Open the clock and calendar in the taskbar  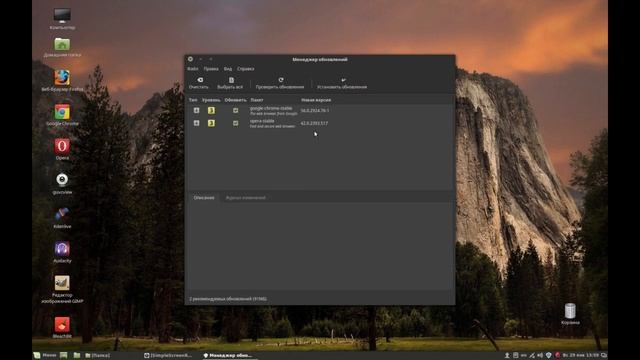tap(580, 356)
